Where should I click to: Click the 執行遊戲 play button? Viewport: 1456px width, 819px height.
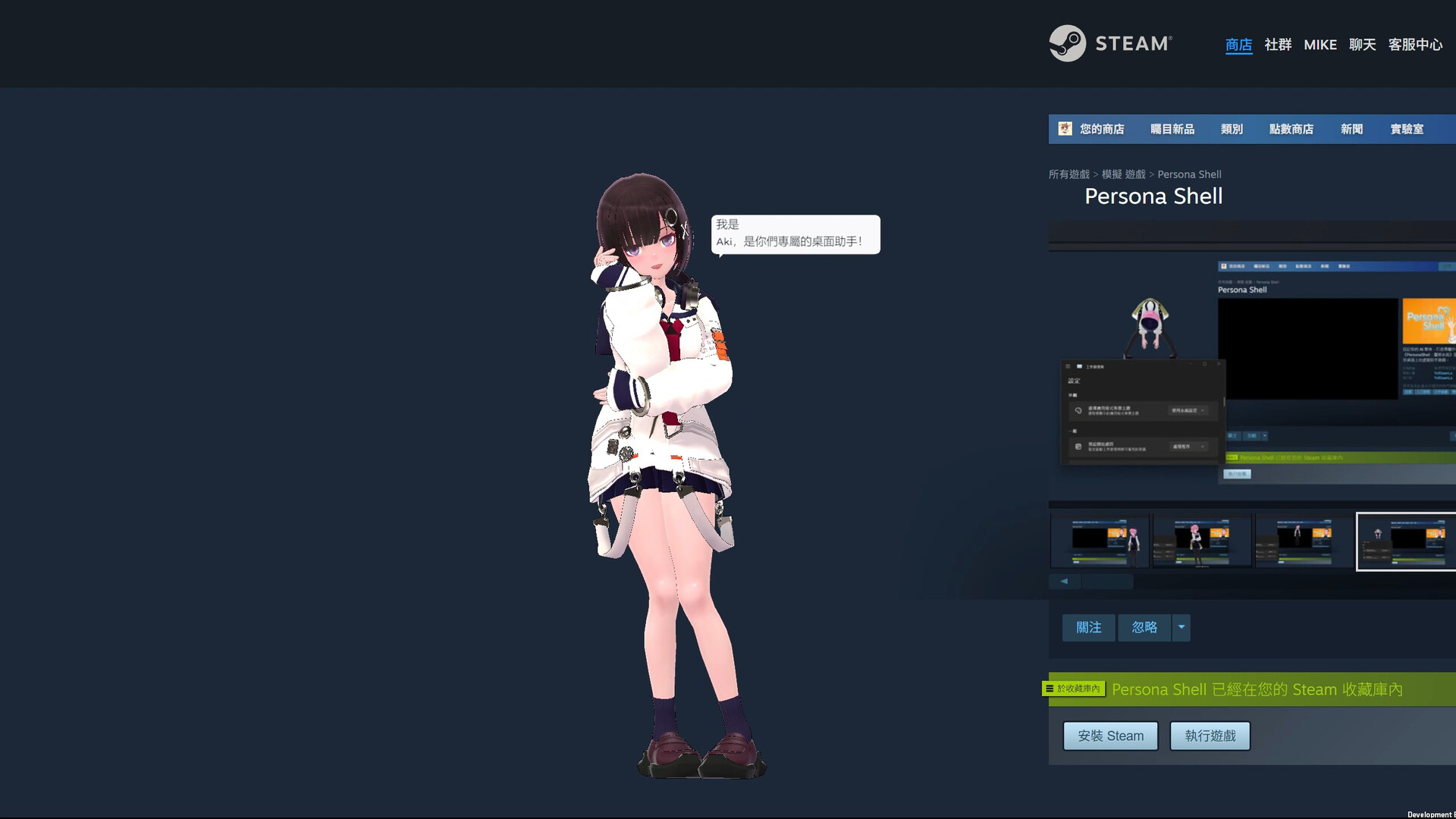coord(1210,736)
